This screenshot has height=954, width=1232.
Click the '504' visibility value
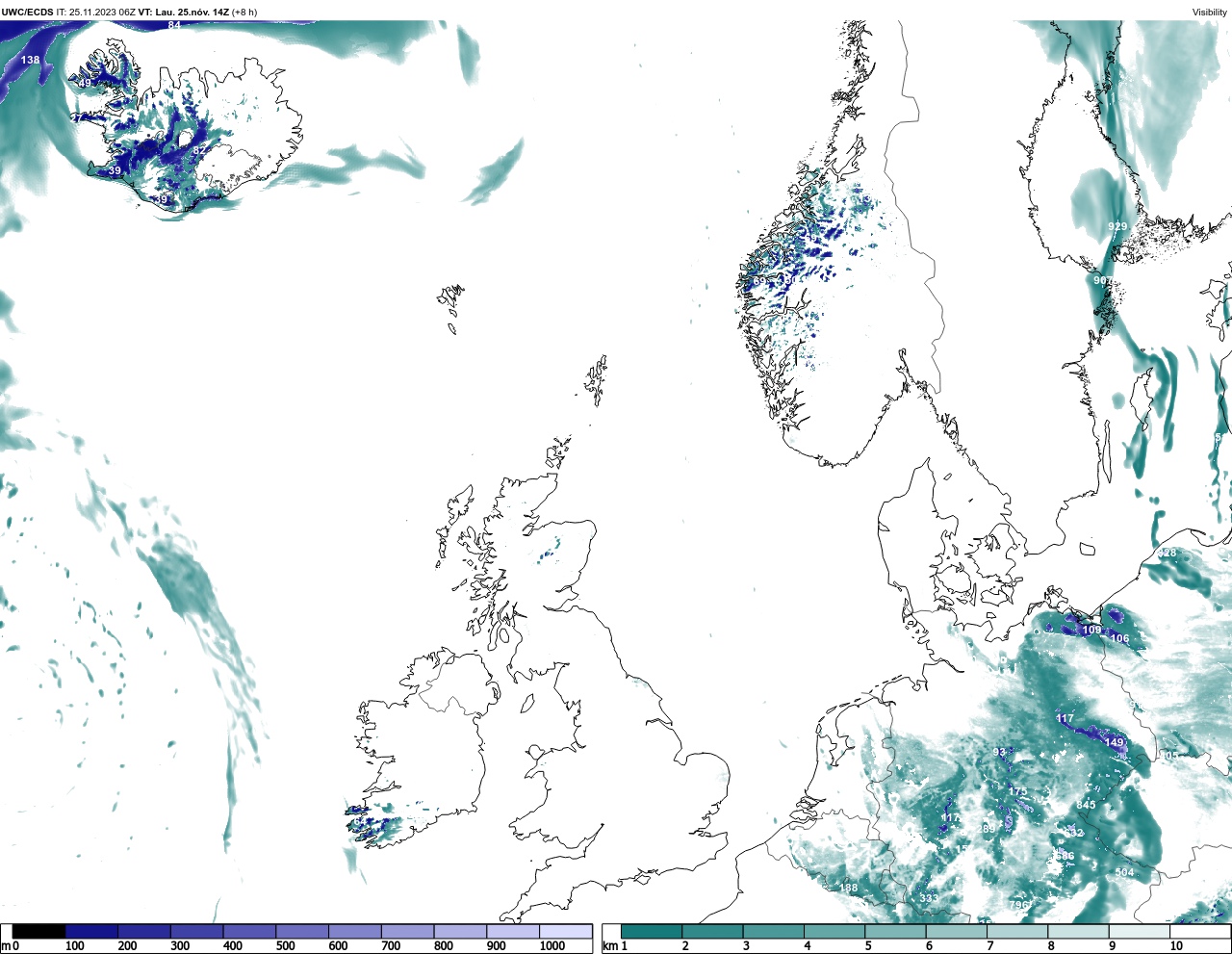pyautogui.click(x=1124, y=873)
